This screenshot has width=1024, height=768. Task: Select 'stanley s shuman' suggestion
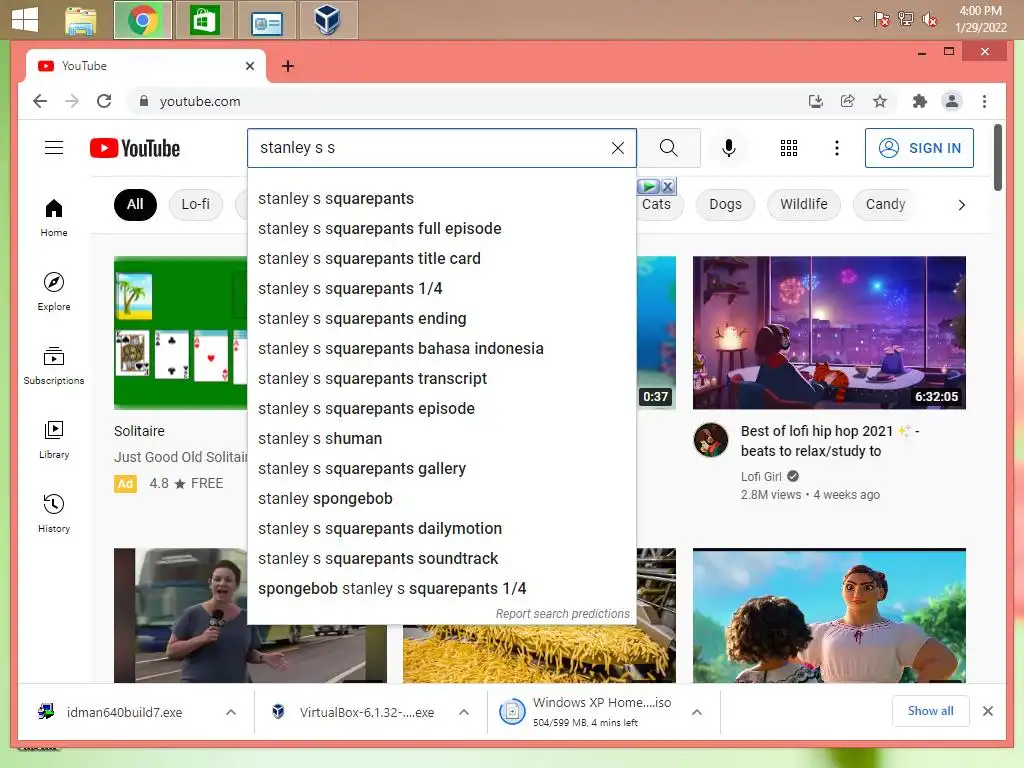(441, 439)
